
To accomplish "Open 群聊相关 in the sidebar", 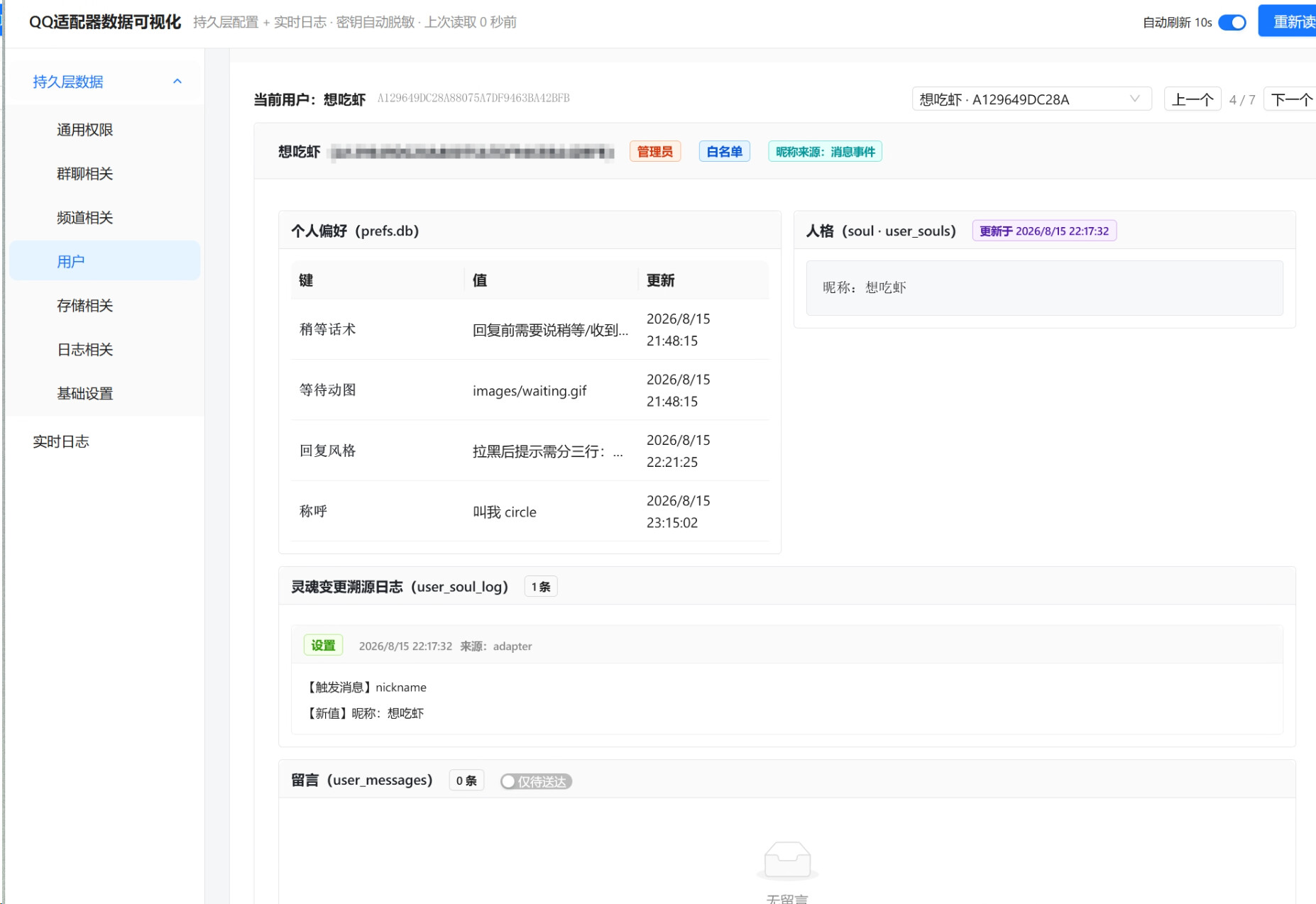I will [x=105, y=174].
